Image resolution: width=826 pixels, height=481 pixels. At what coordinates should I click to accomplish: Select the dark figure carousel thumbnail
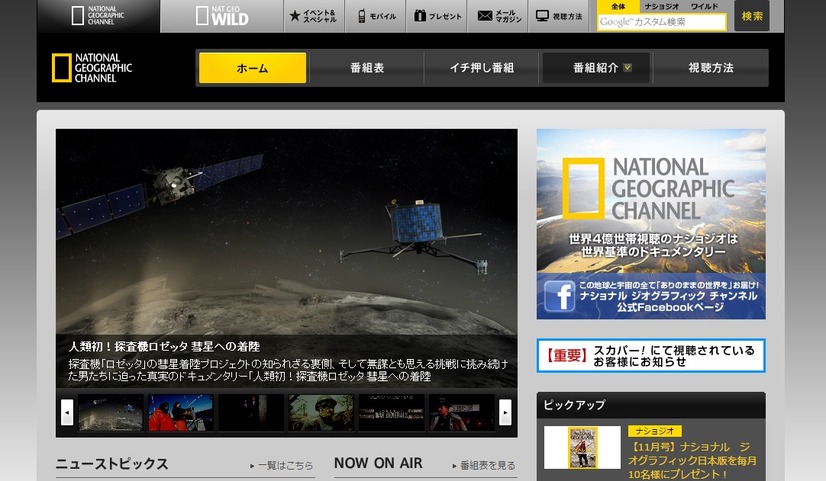point(251,413)
